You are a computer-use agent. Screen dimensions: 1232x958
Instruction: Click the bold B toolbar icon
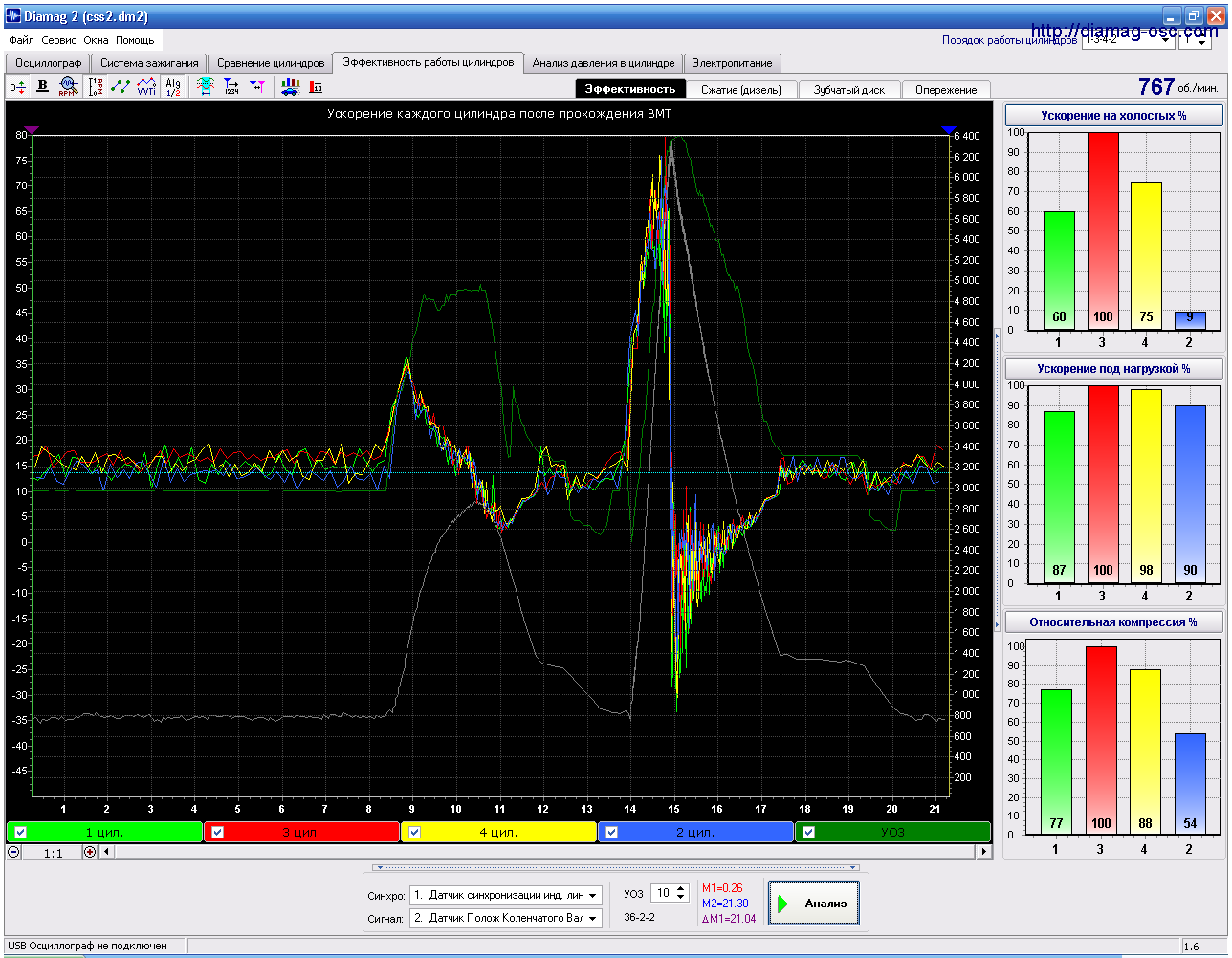pos(42,86)
